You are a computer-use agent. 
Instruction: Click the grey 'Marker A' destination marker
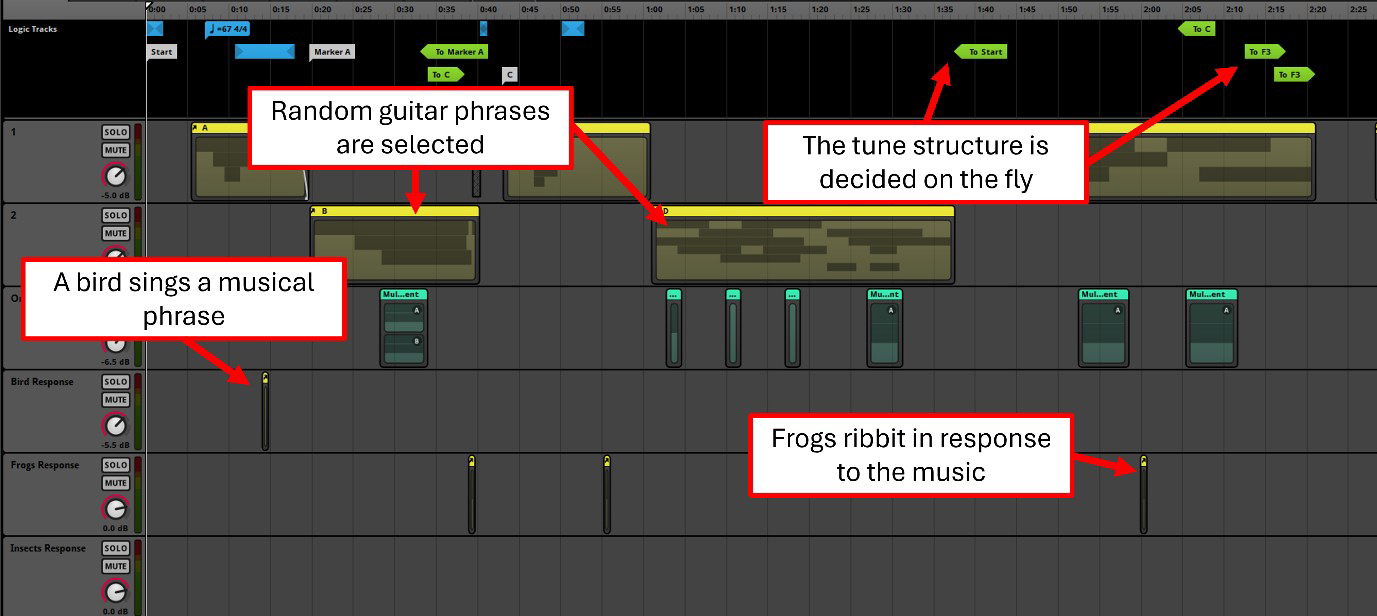click(332, 52)
